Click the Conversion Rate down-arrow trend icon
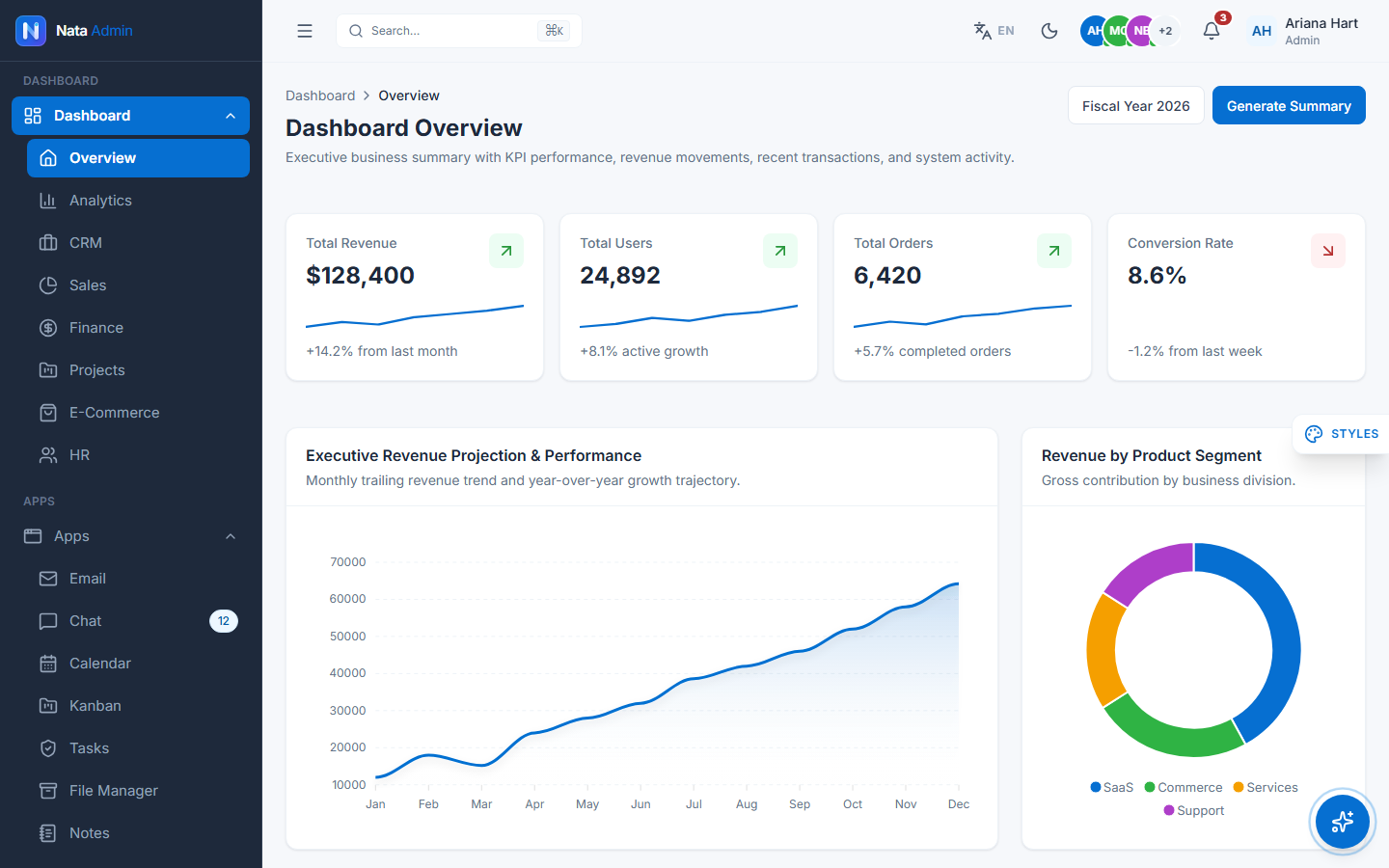1389x868 pixels. click(x=1328, y=251)
